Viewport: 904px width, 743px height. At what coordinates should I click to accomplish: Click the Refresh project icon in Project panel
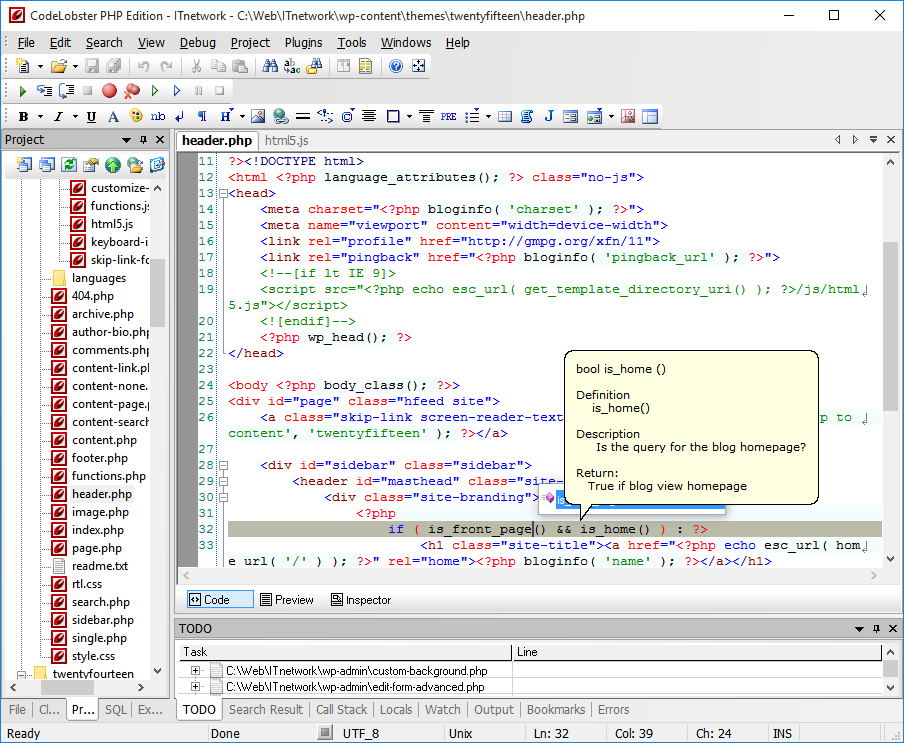point(69,164)
